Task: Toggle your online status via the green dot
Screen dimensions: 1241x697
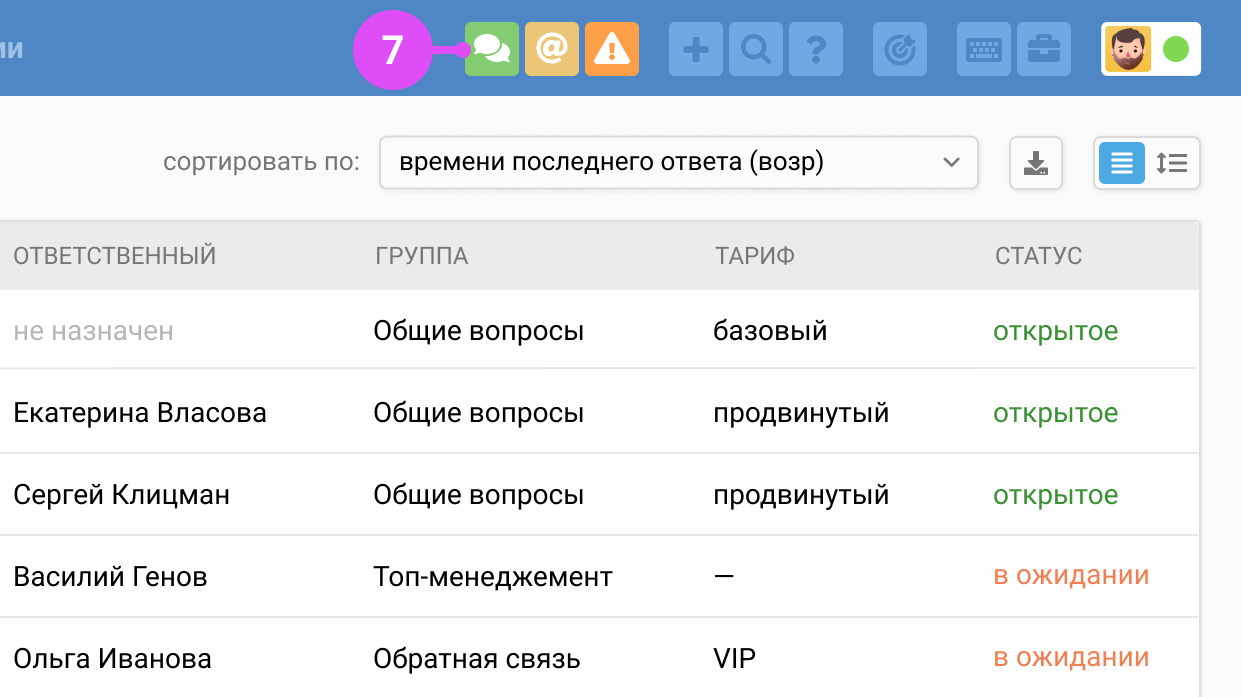Action: click(1178, 47)
